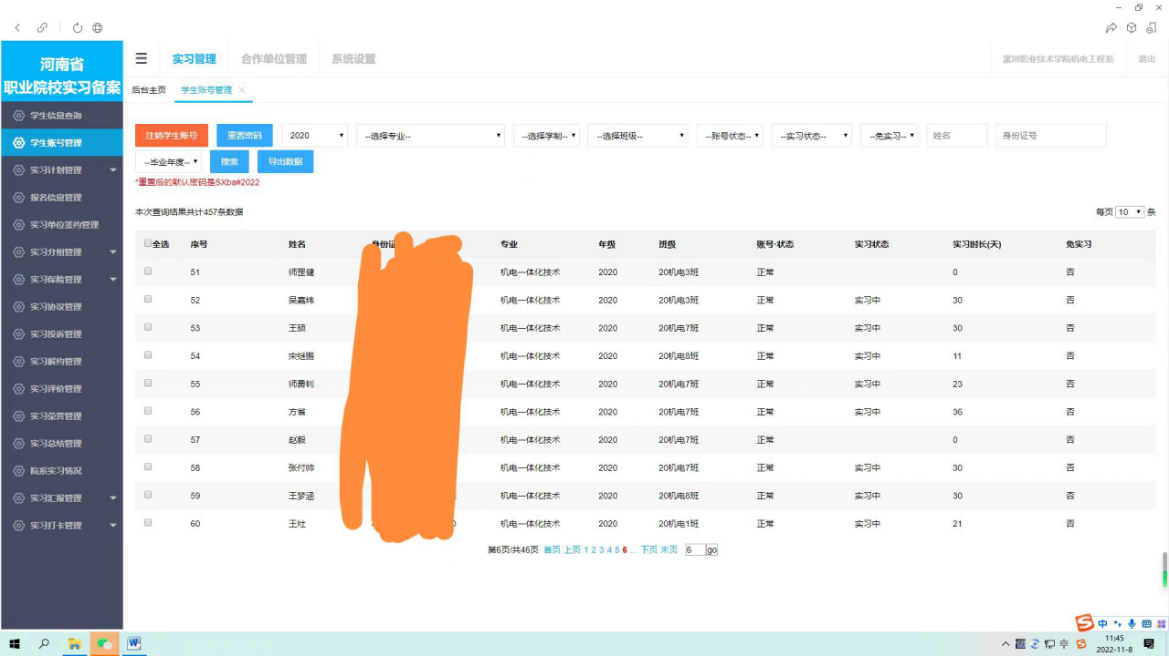Open File Explorer from the taskbar
This screenshot has height=657, width=1169.
click(x=74, y=644)
